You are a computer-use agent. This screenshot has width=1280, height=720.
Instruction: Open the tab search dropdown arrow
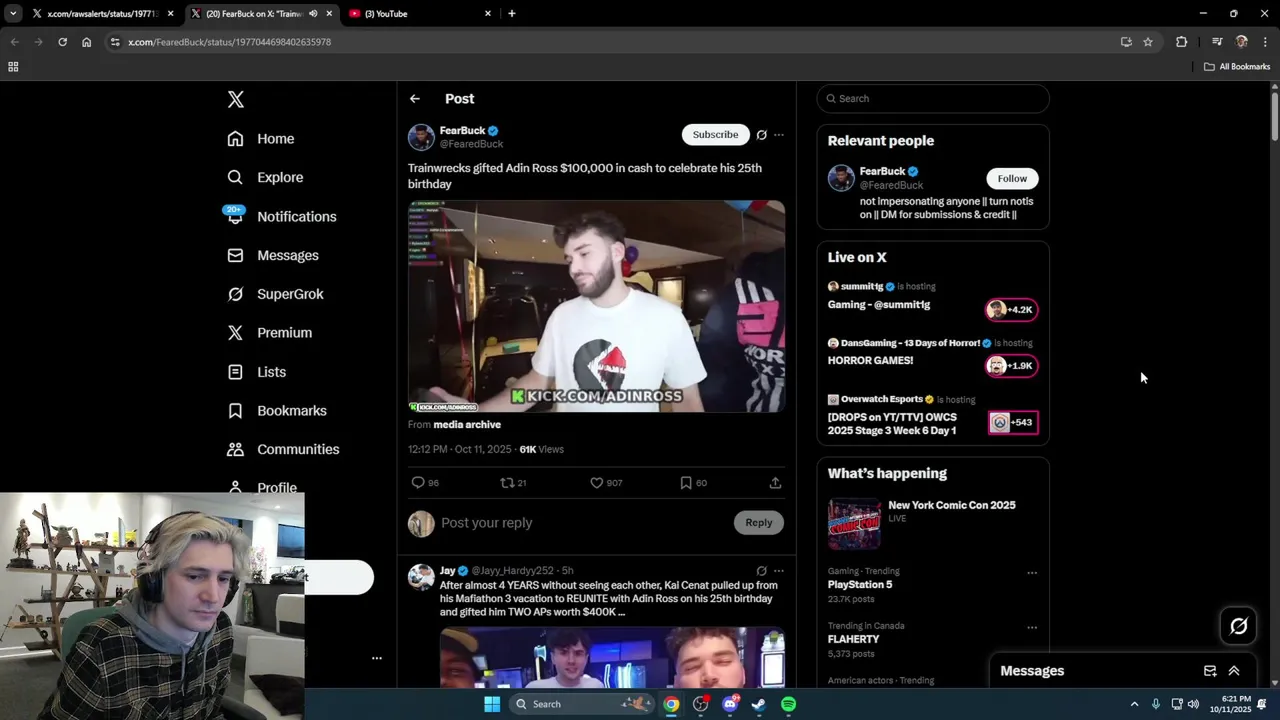coord(13,14)
